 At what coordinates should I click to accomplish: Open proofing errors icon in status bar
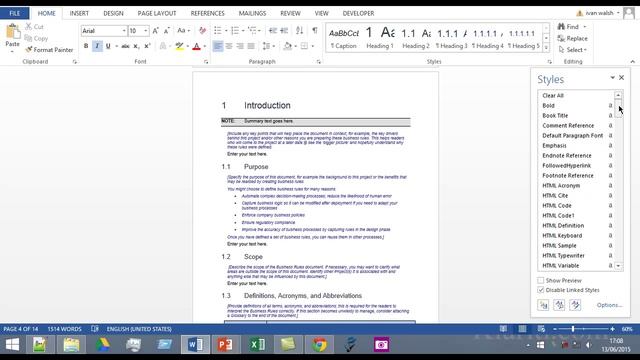pos(95,329)
